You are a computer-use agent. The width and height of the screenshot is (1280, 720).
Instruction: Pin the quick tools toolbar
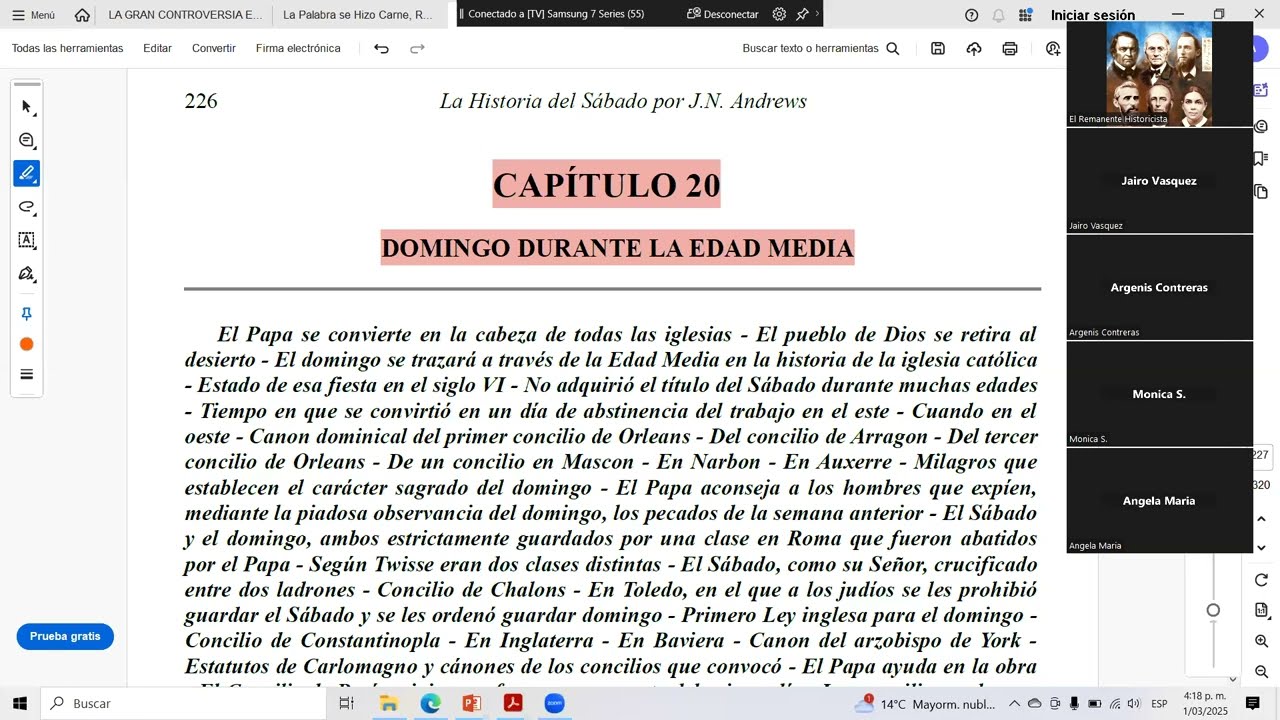tap(27, 314)
